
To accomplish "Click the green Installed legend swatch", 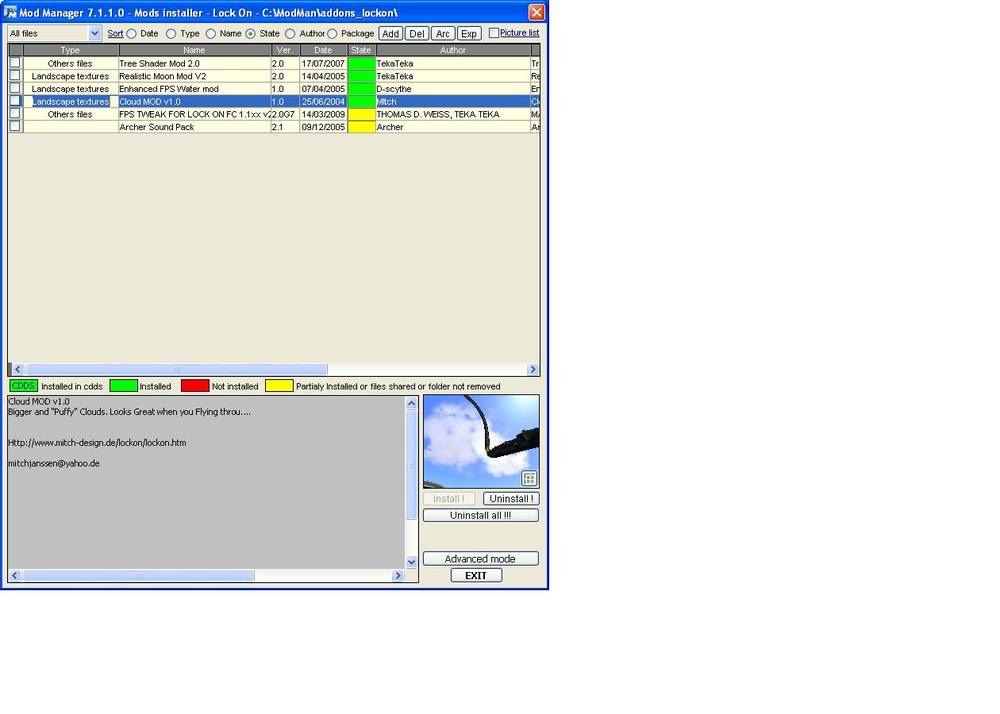I will (124, 386).
